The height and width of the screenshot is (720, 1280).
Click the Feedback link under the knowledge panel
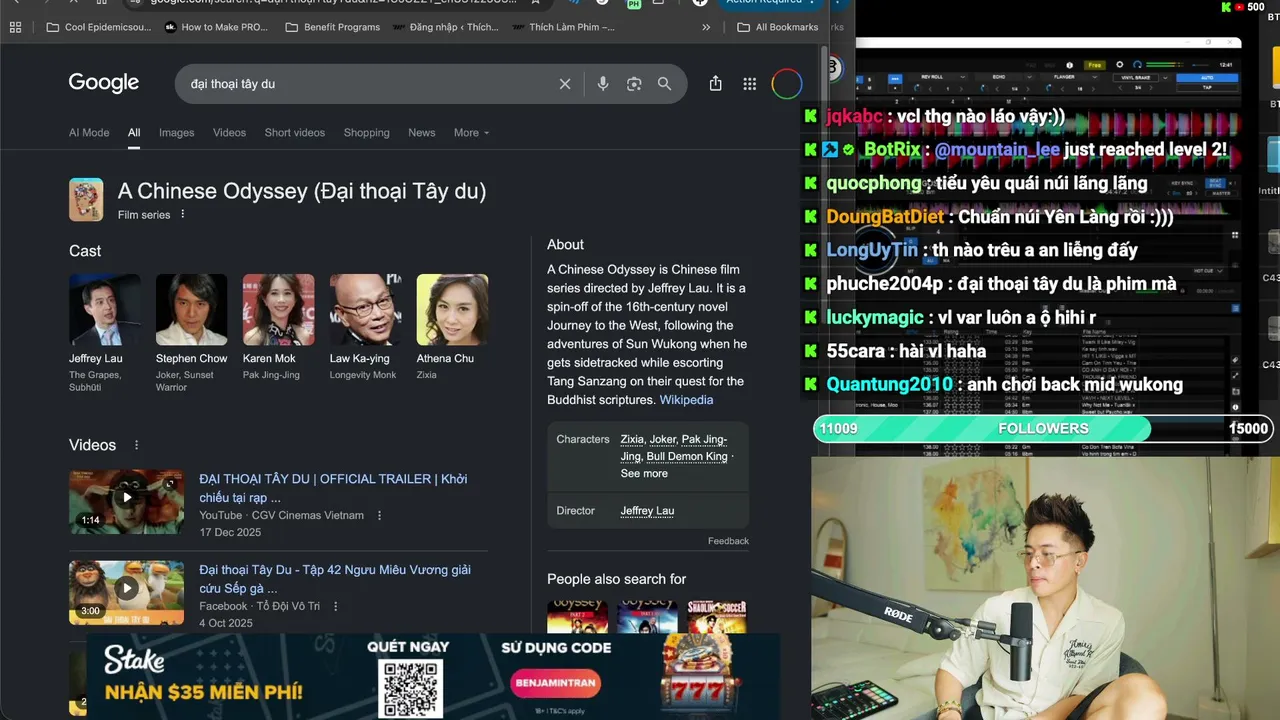point(728,541)
